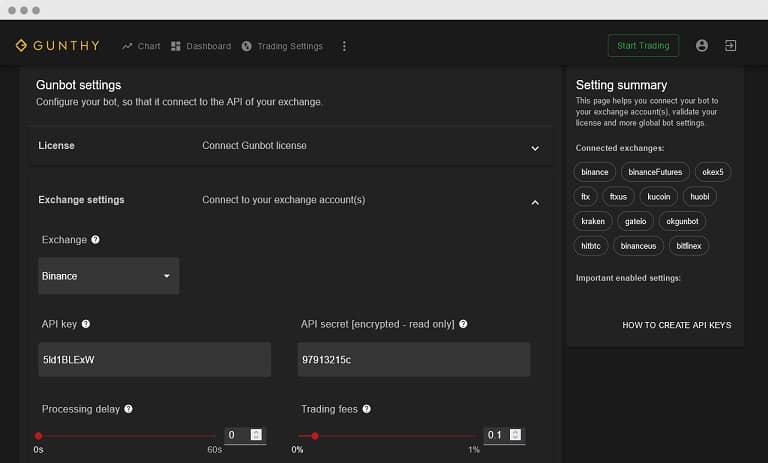Viewport: 768px width, 463px height.
Task: Collapse the Exchange settings chevron
Action: coord(535,202)
